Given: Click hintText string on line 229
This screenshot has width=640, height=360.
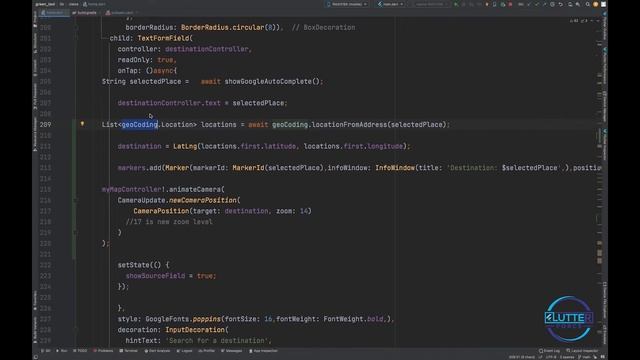Looking at the screenshot, I should [218, 340].
